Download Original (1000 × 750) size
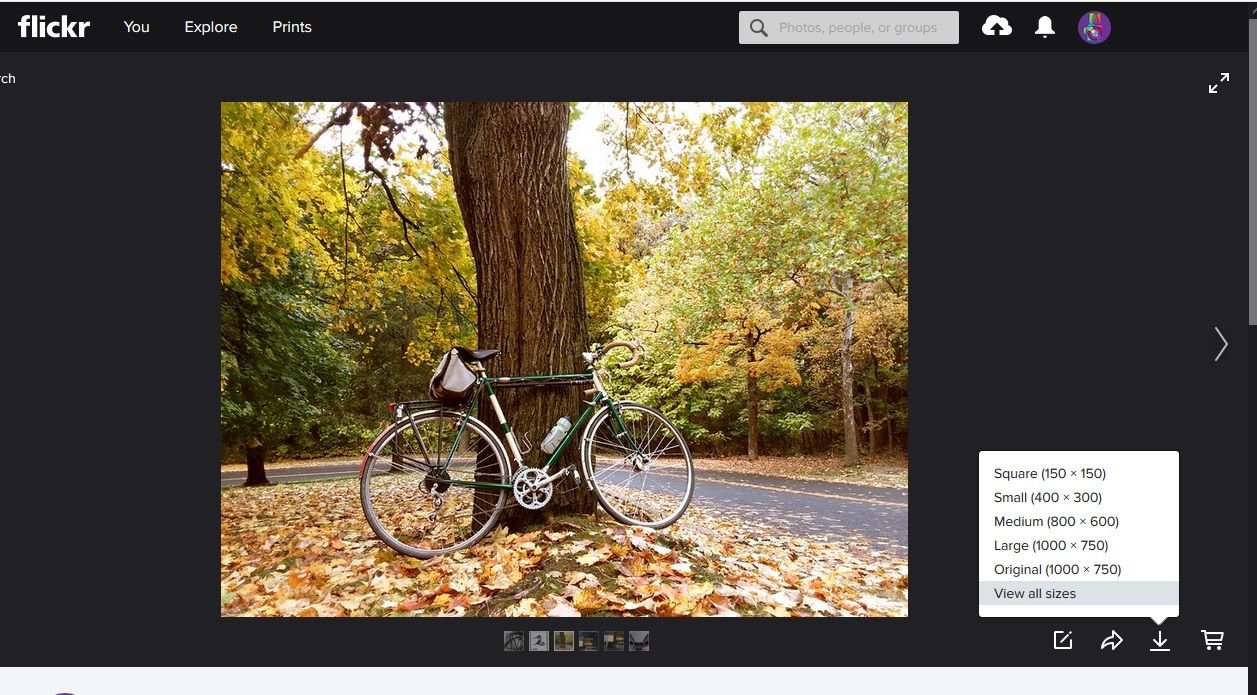The image size is (1257, 695). tap(1079, 569)
